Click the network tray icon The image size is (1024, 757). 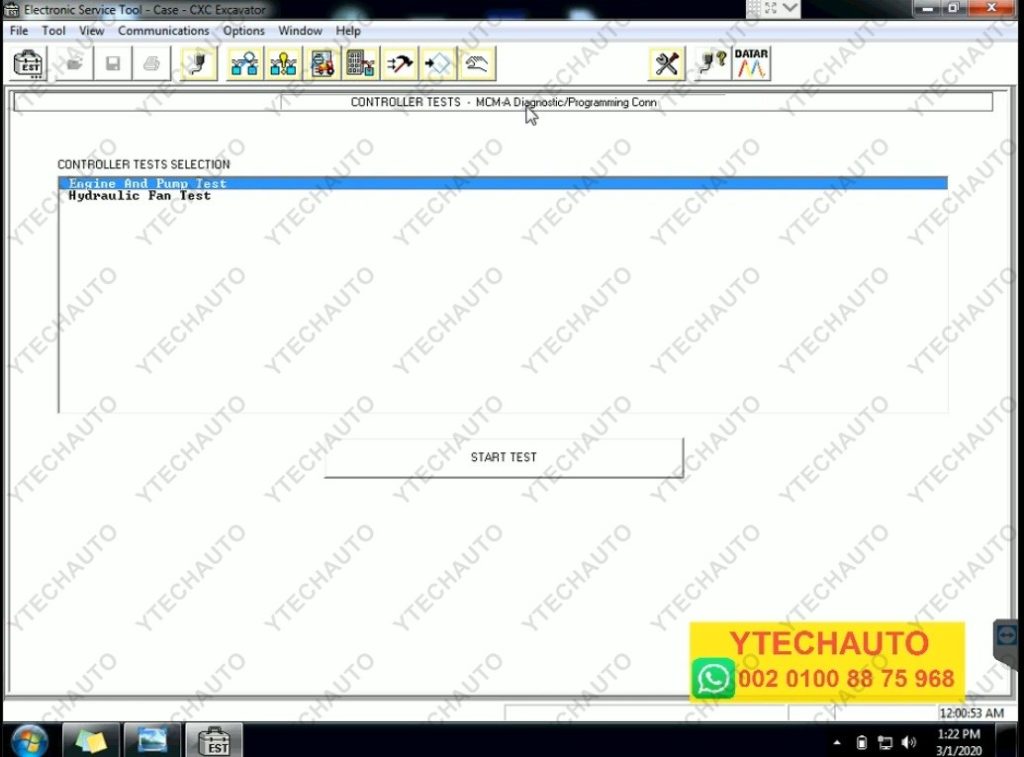tap(885, 742)
